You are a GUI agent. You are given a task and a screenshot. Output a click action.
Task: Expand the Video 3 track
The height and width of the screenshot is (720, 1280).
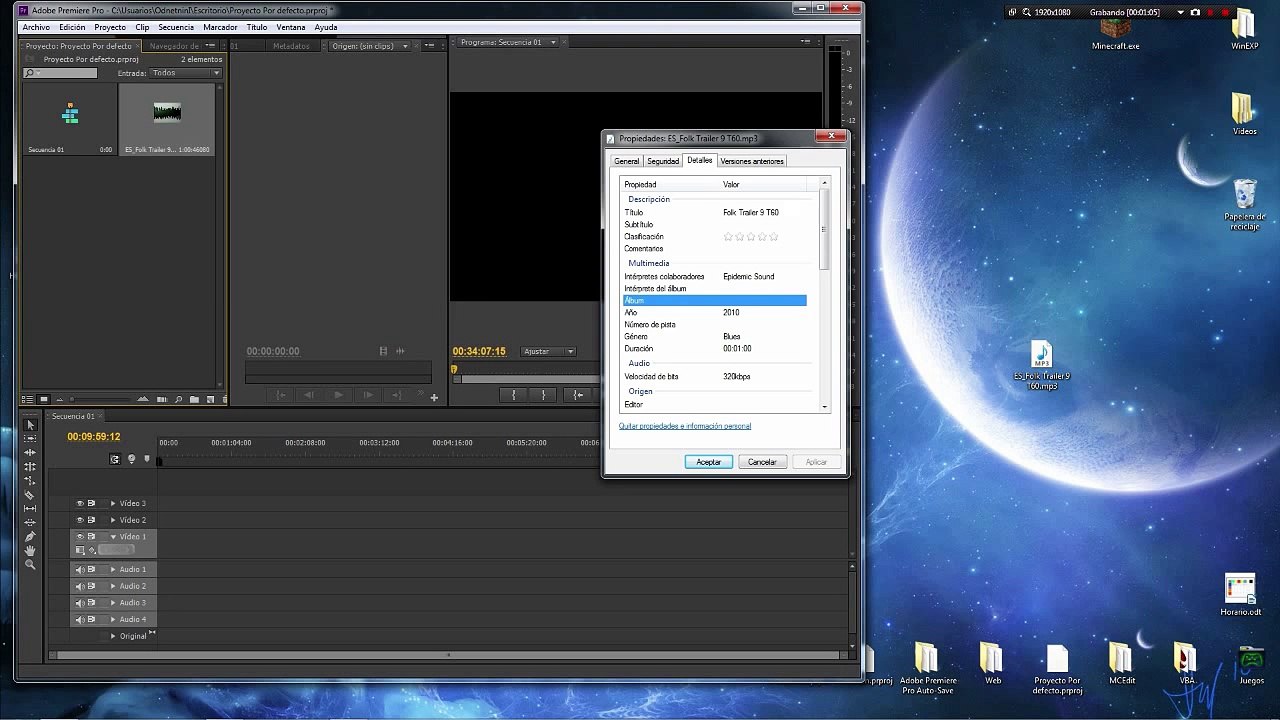pyautogui.click(x=113, y=503)
